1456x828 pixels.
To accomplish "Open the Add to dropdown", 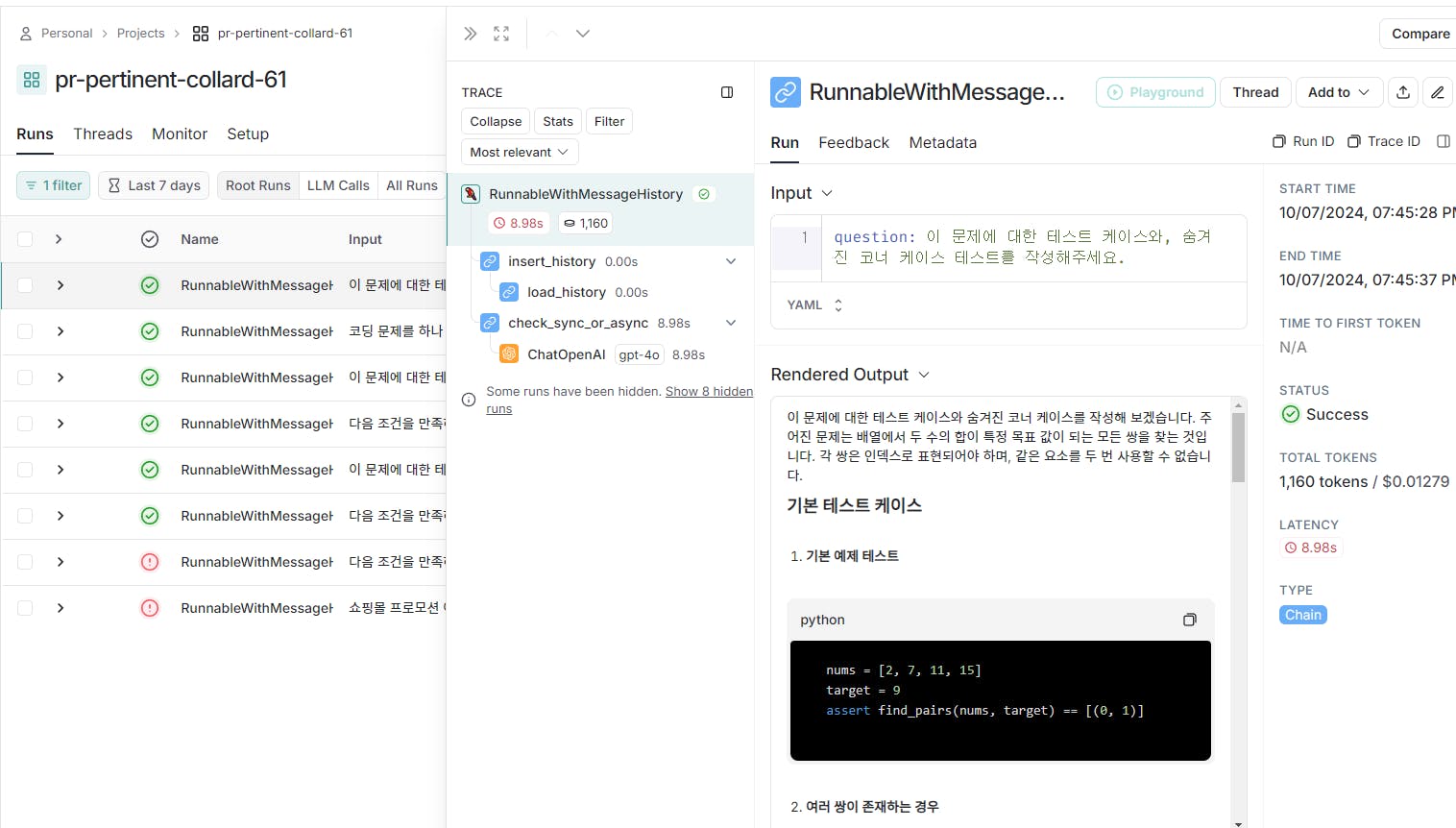I will click(x=1339, y=92).
